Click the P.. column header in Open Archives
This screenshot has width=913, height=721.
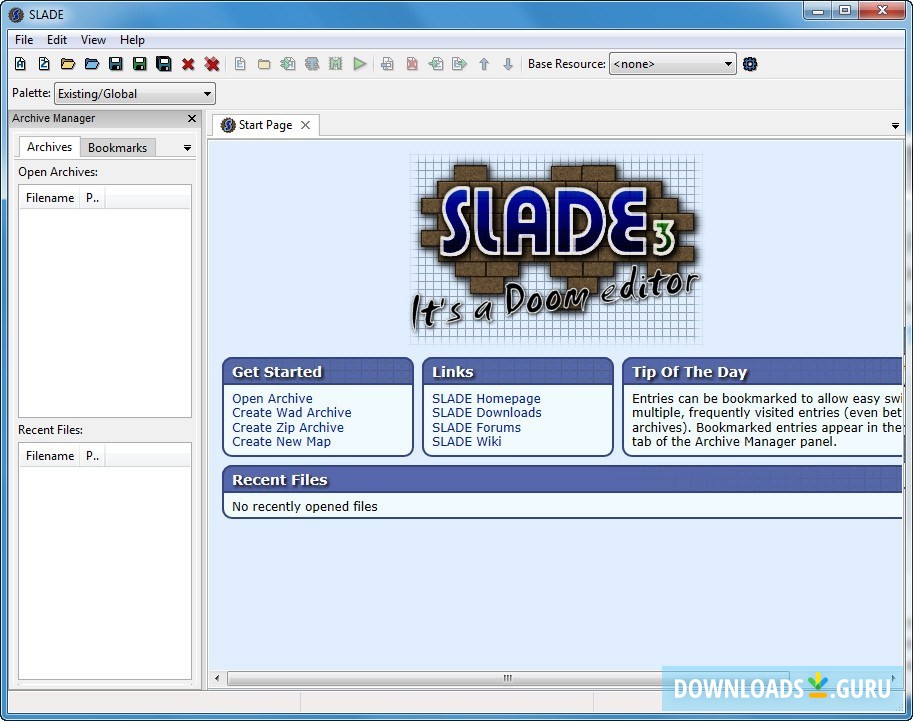[x=92, y=198]
